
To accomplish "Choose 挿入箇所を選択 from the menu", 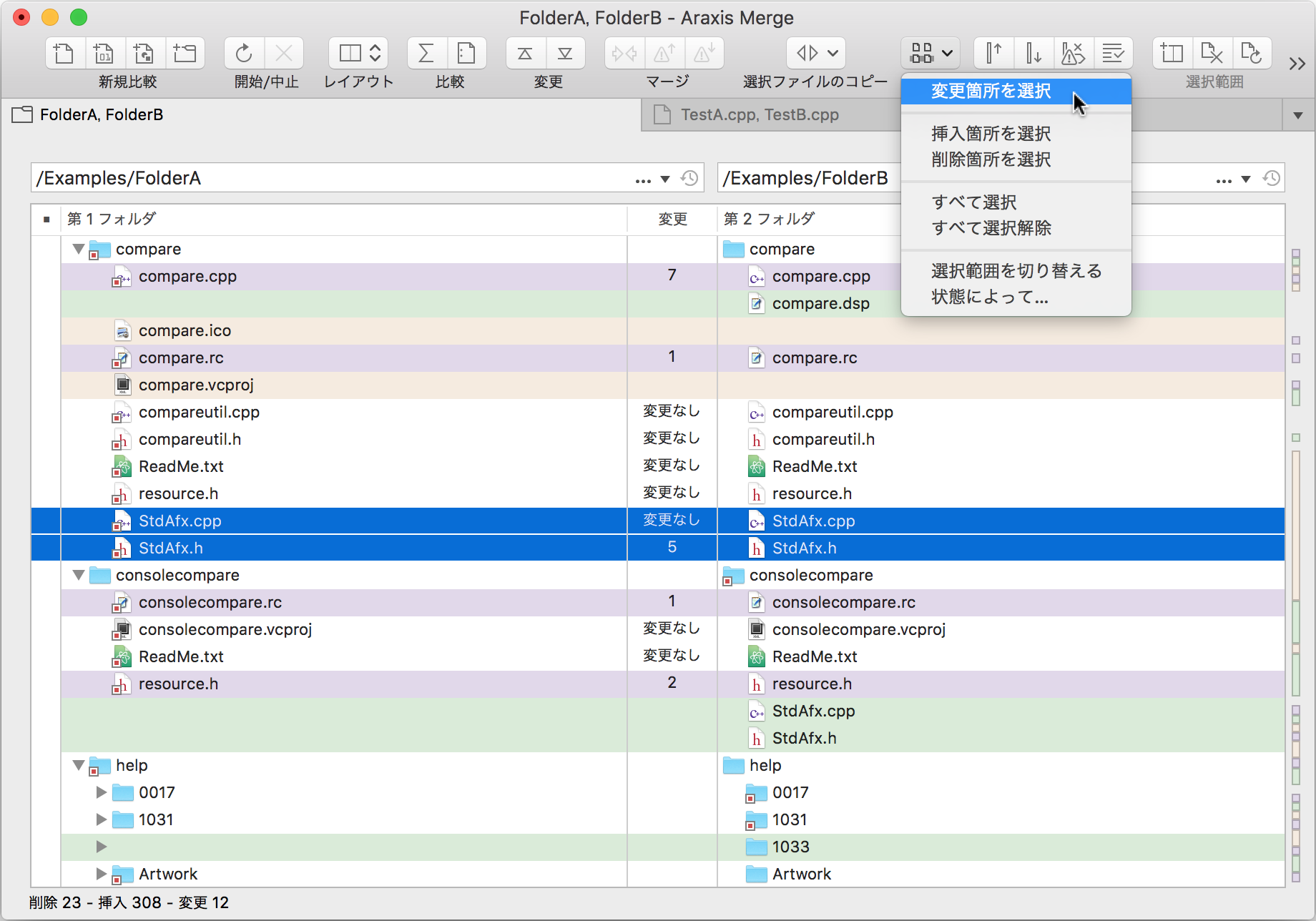I will (991, 134).
